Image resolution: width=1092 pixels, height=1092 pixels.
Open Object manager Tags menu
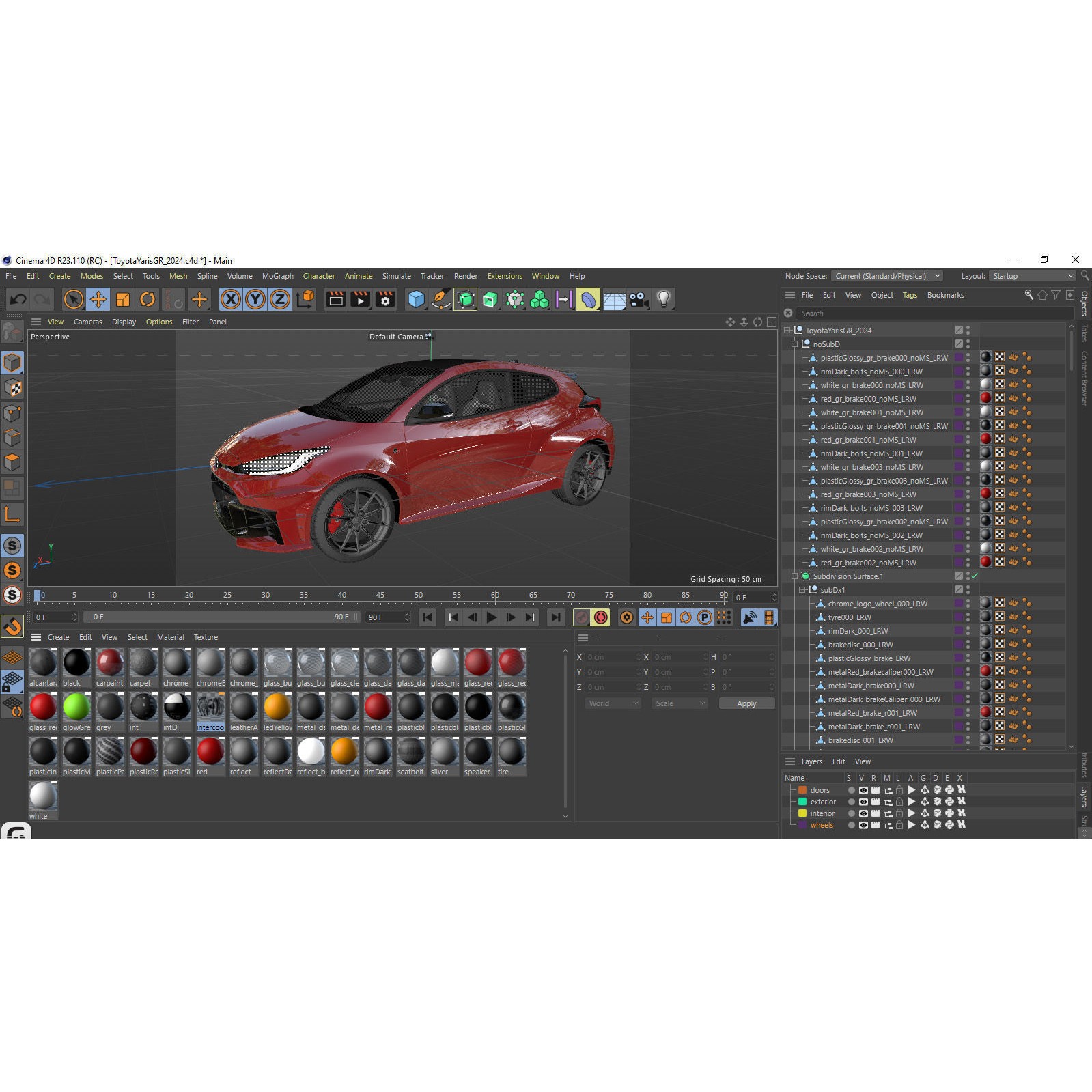click(910, 295)
